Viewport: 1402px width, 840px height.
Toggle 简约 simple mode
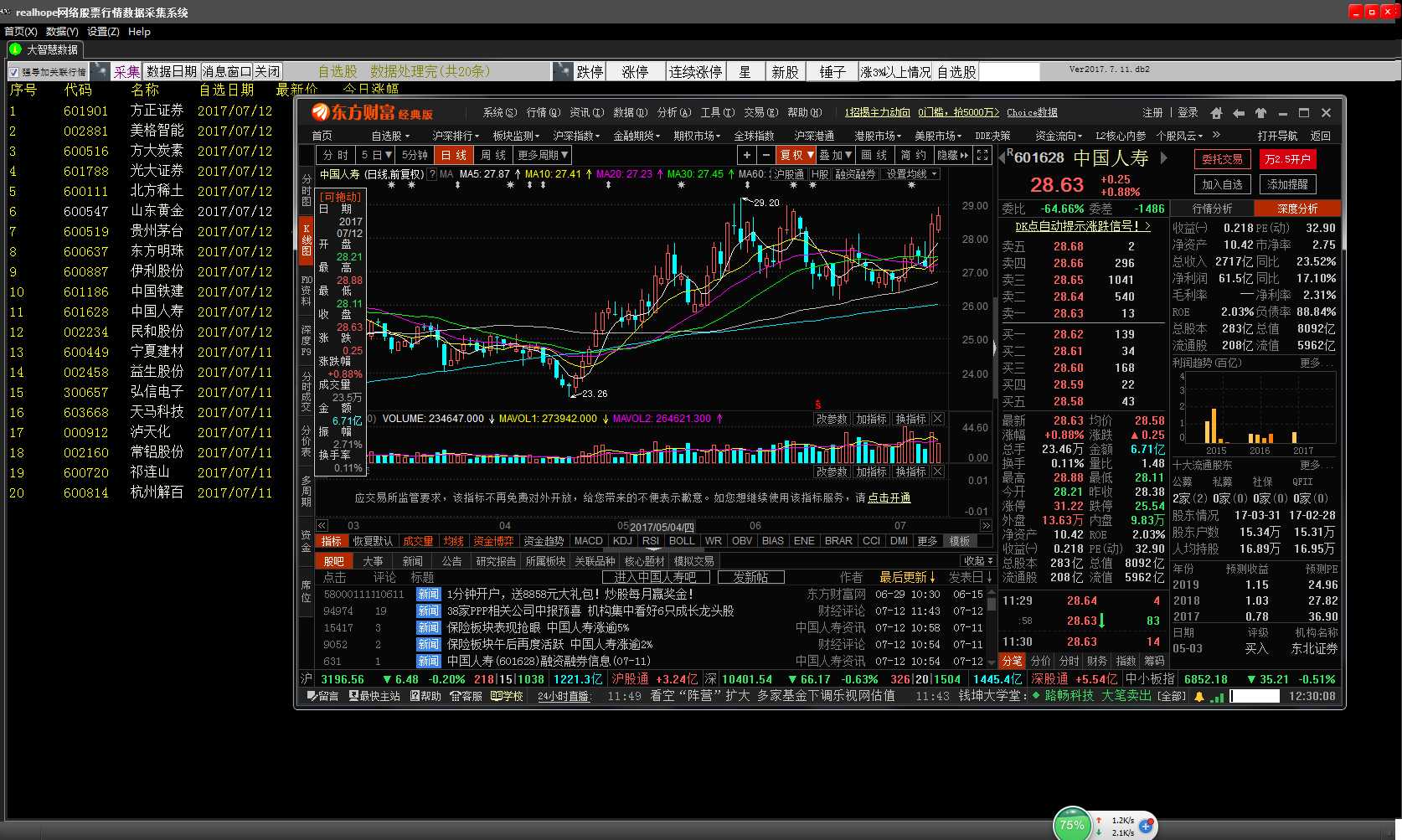913,155
